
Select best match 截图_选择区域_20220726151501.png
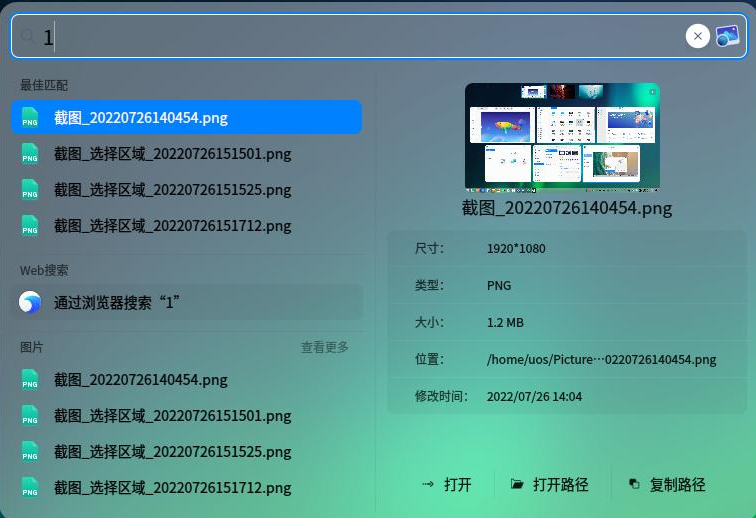coord(187,153)
